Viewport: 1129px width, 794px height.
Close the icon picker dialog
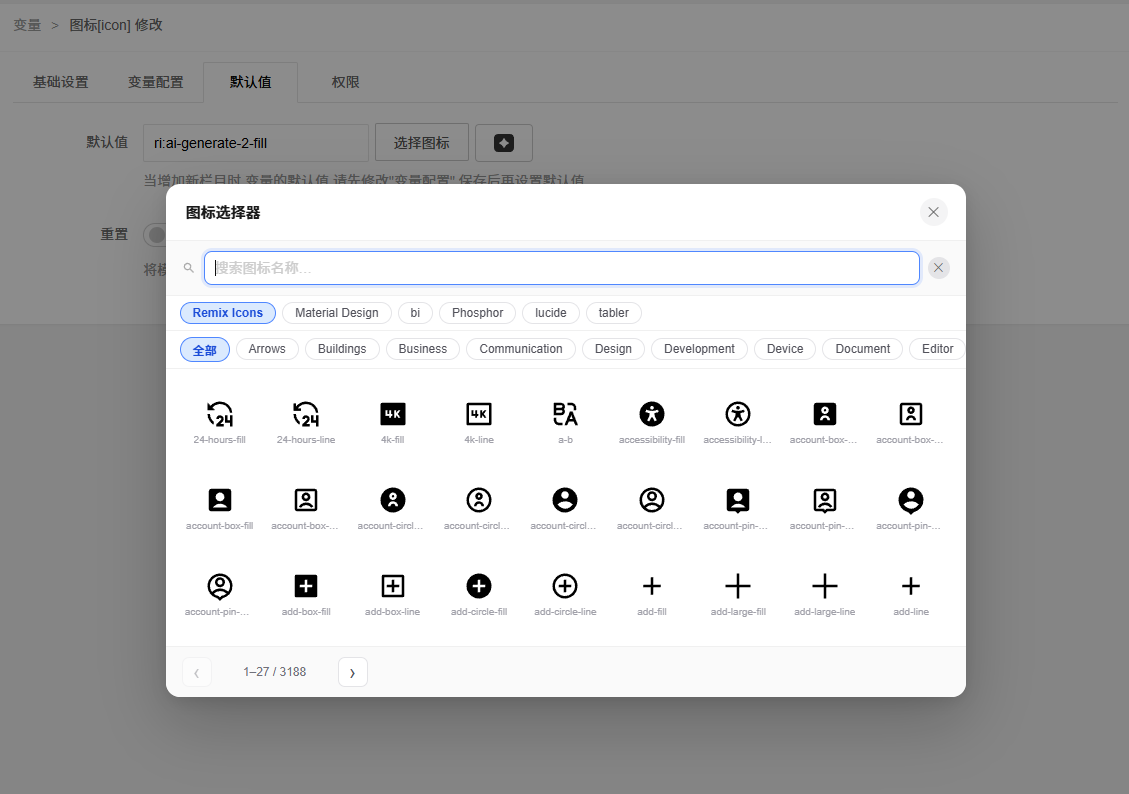click(933, 212)
